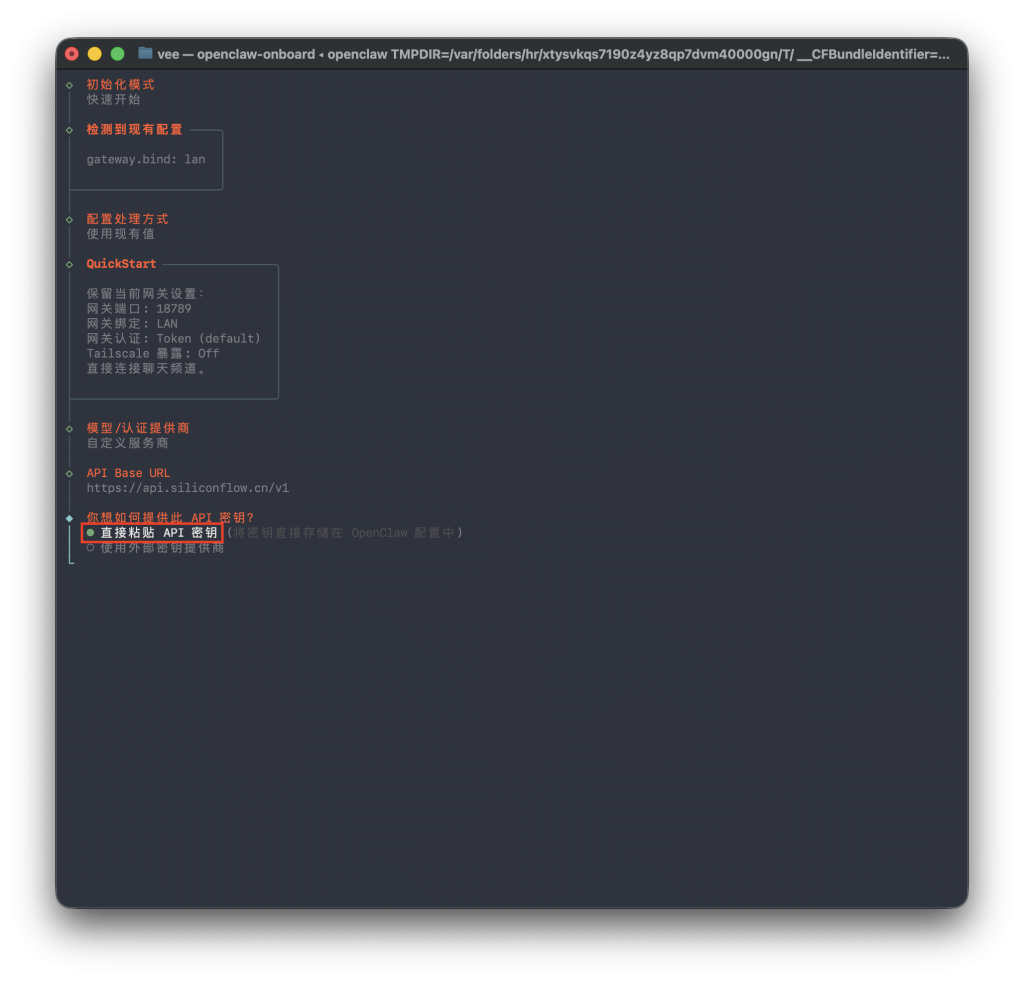Minimize the terminal with the yellow button
The width and height of the screenshot is (1024, 982).
tap(95, 54)
